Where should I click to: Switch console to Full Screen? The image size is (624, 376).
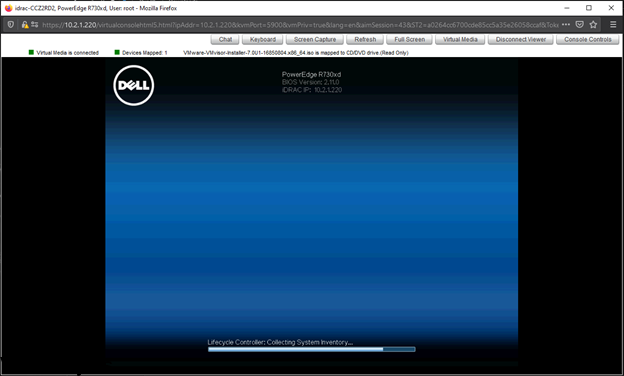(x=409, y=39)
